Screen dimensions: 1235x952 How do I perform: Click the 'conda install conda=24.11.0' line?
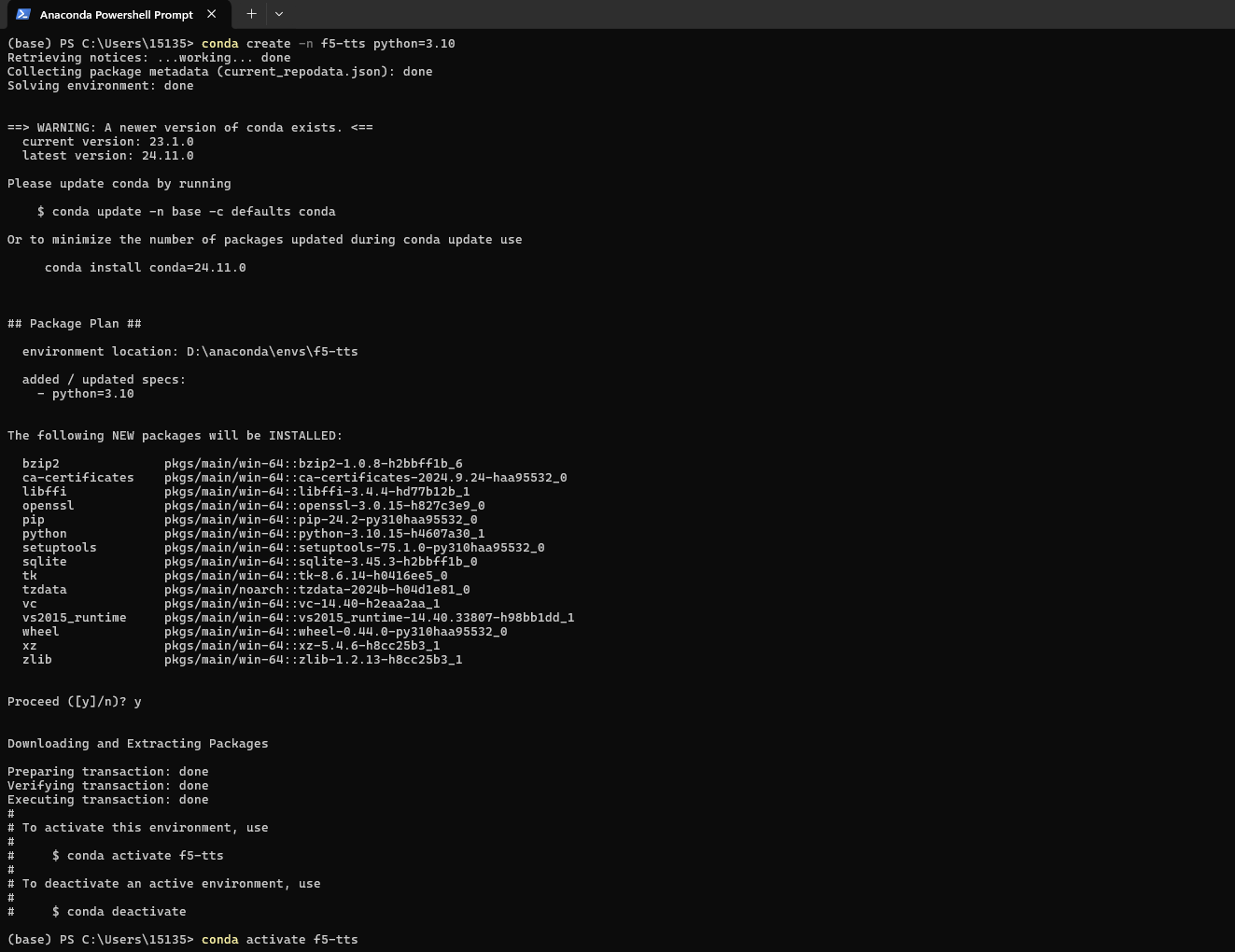[146, 268]
